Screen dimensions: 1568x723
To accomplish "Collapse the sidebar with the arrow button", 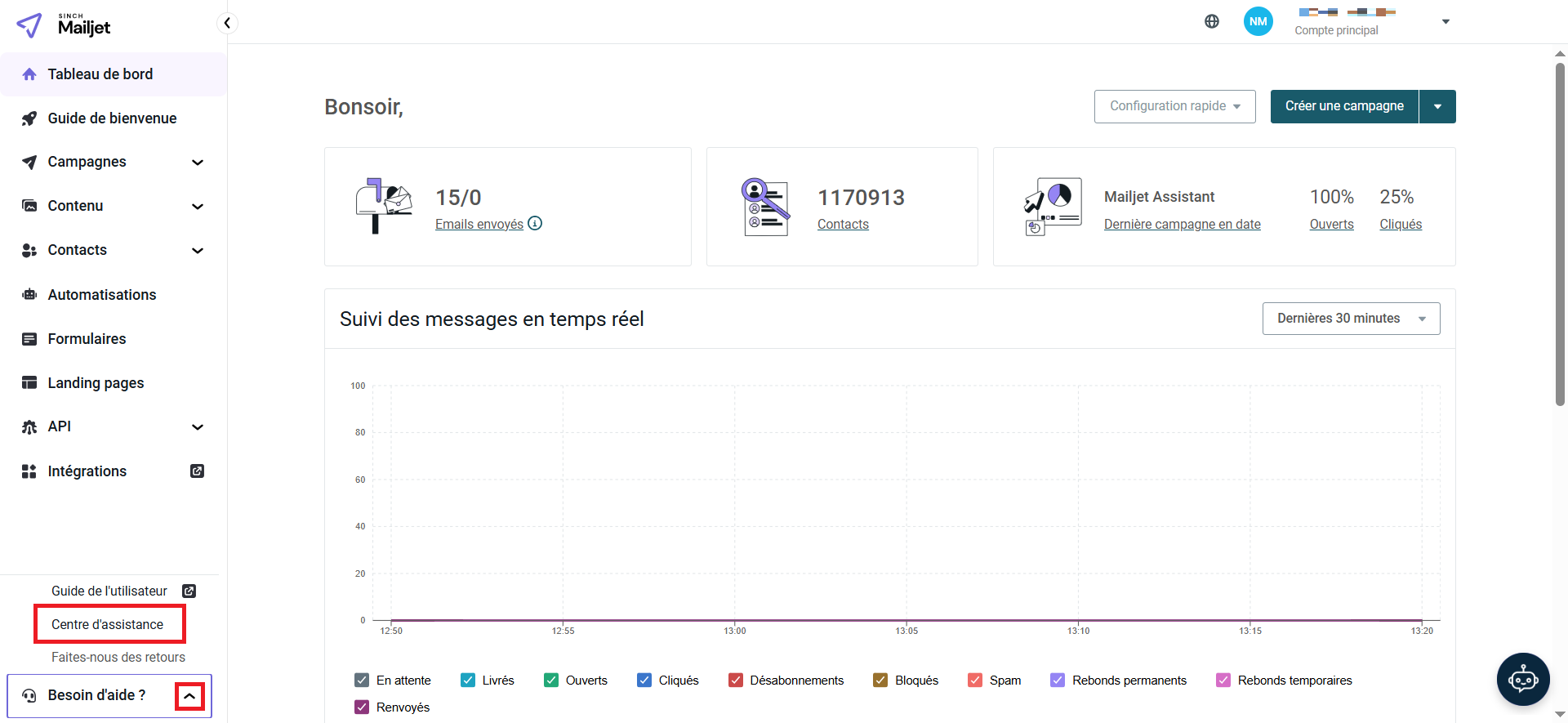I will click(x=227, y=23).
